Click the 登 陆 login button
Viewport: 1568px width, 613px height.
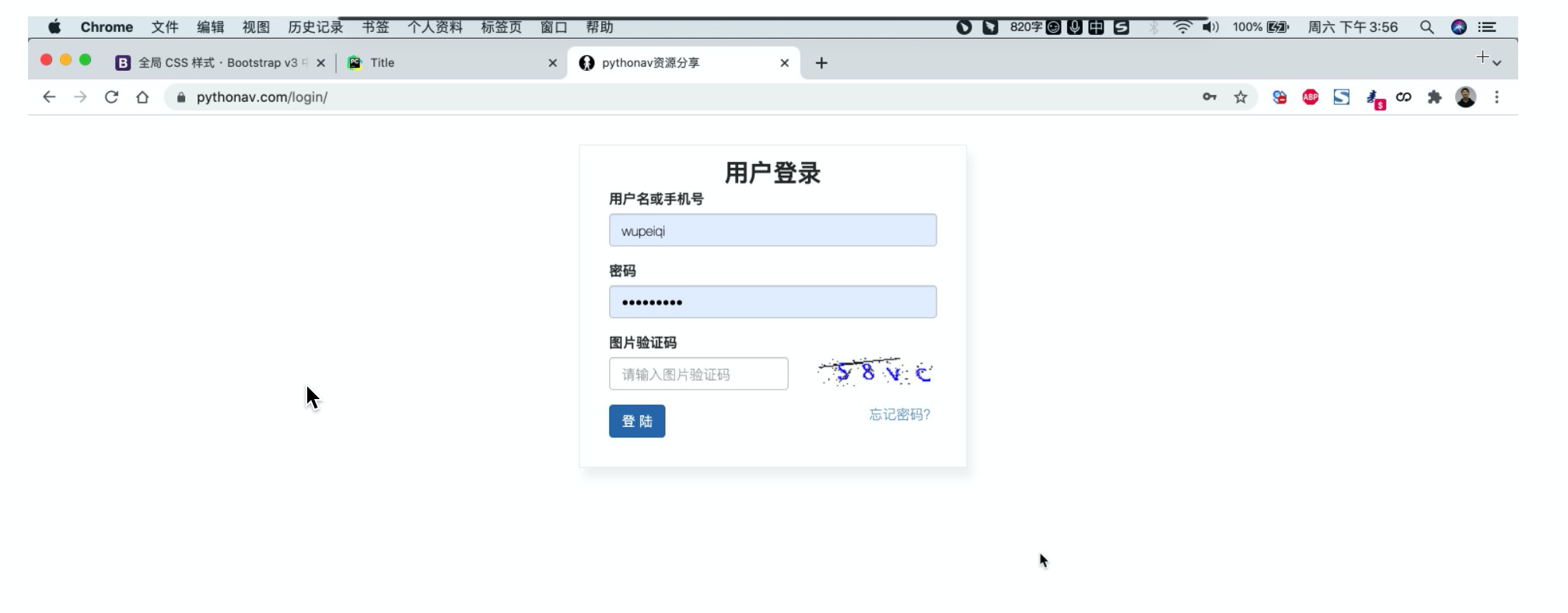637,421
